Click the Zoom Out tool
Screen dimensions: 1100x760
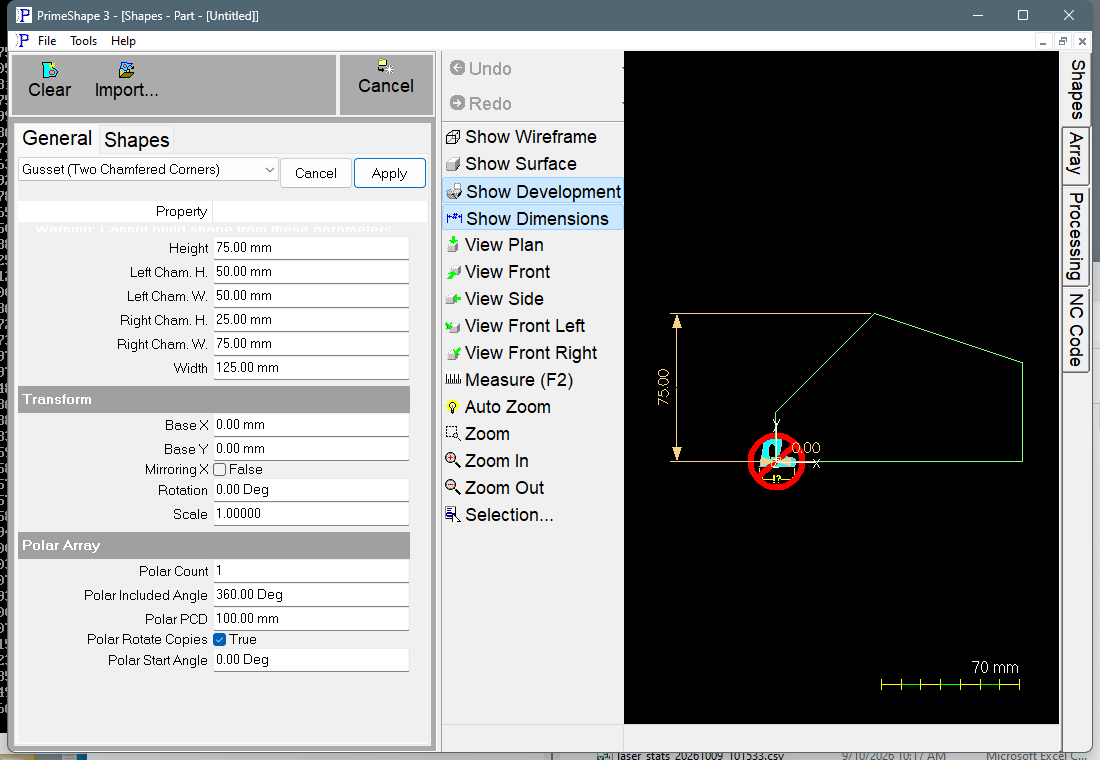[496, 488]
